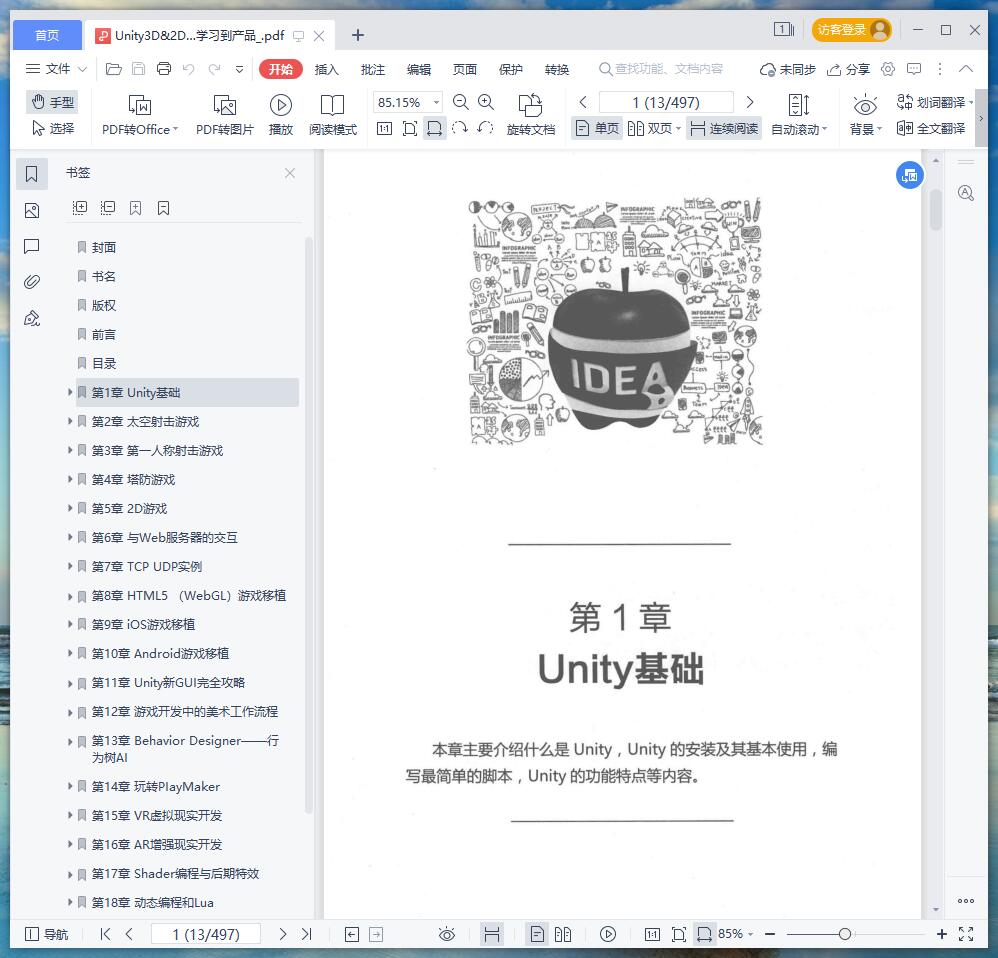
Task: Enable 单页 single page view
Action: [x=597, y=129]
